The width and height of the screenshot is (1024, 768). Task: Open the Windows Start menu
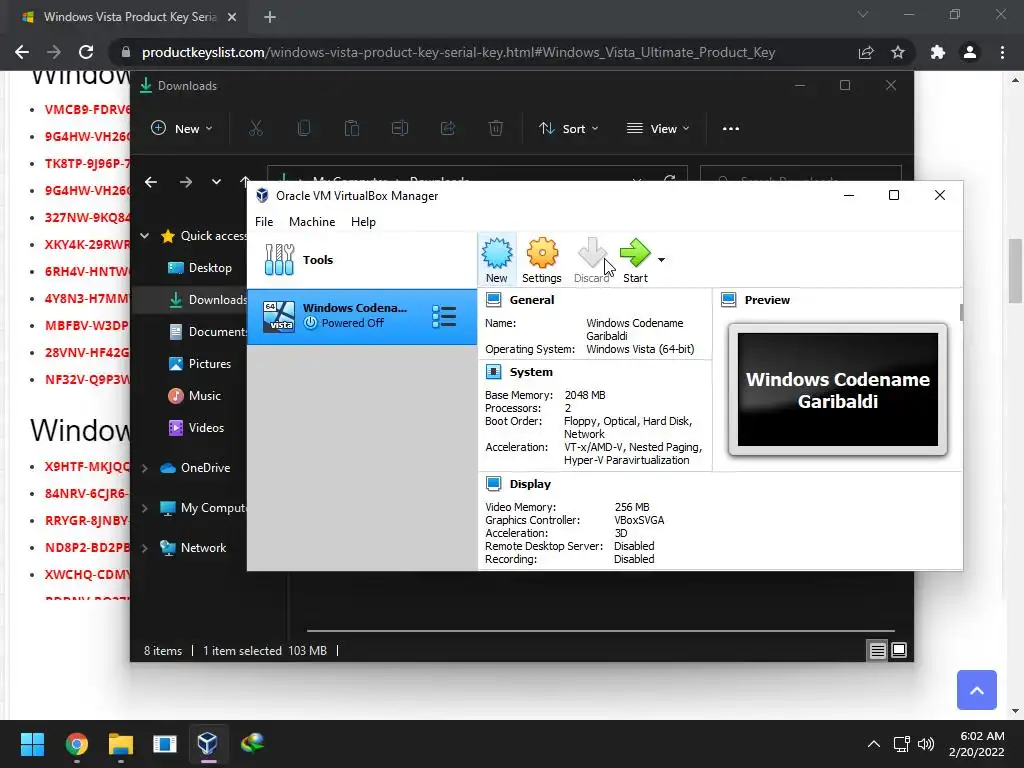[32, 743]
